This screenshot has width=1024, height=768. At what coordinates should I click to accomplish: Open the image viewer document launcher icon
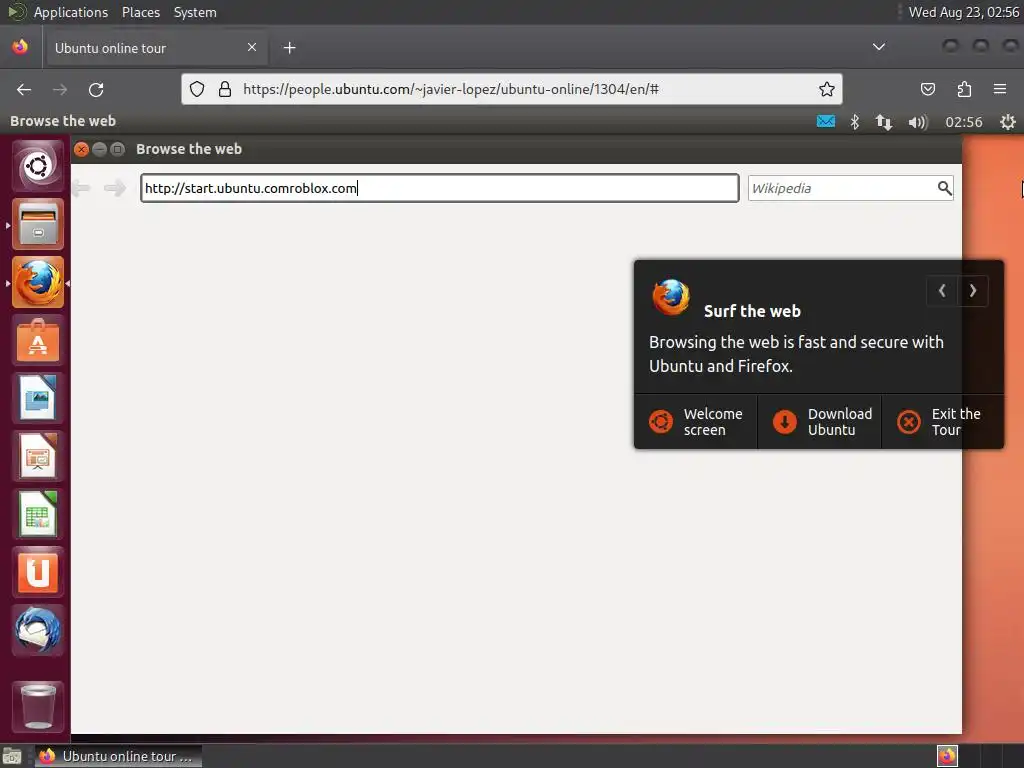(38, 398)
